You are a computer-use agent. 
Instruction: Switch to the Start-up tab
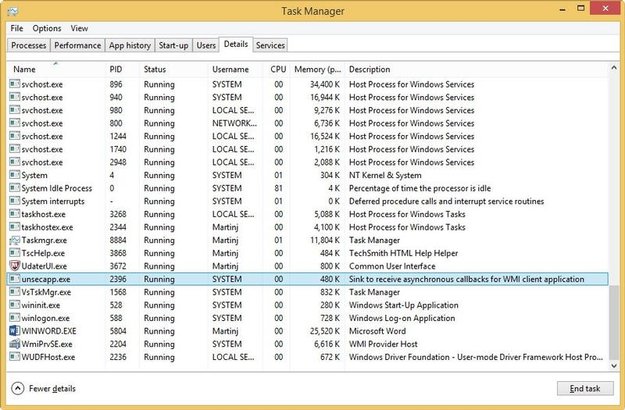pos(173,45)
